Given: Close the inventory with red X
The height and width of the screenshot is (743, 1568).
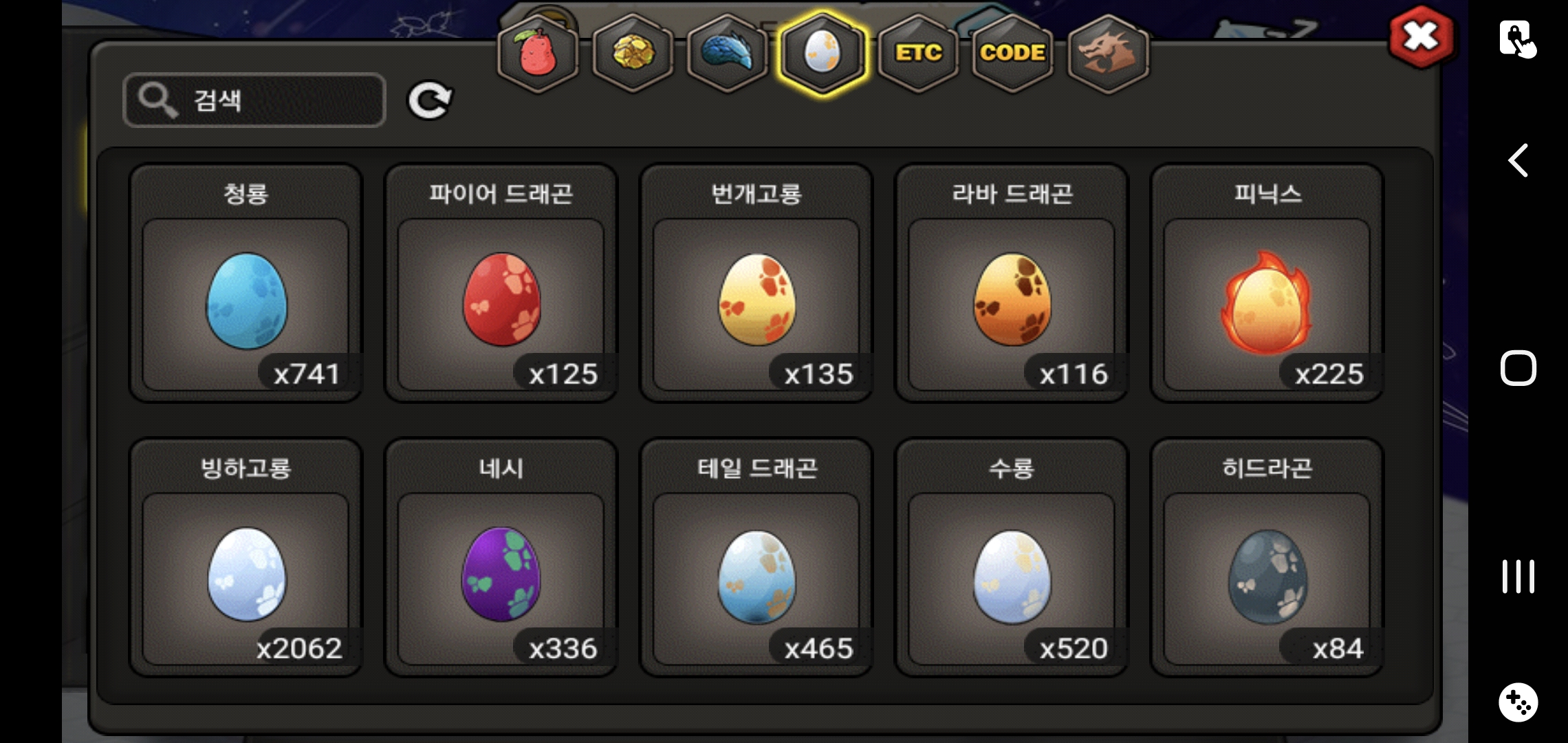Looking at the screenshot, I should pos(1422,37).
